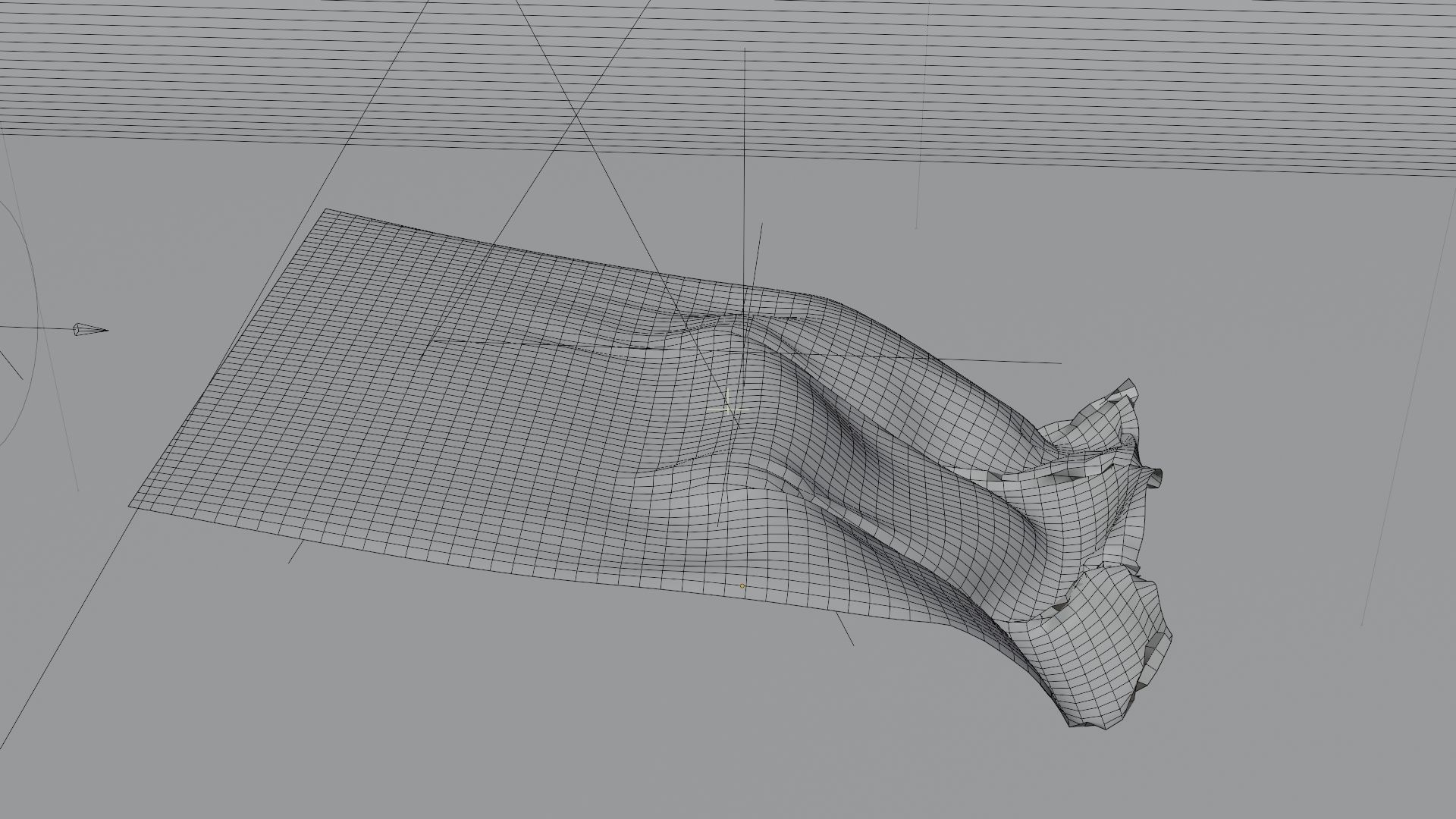Select the cone-shaped arrow object at left
This screenshot has height=819, width=1456.
click(x=90, y=330)
